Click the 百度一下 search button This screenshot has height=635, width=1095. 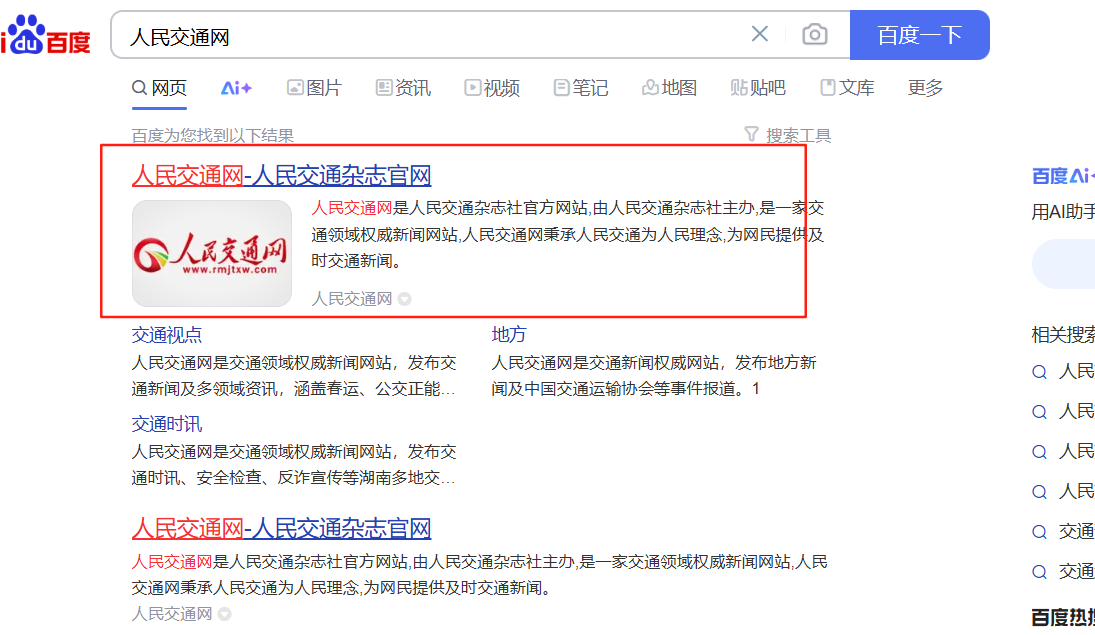920,35
